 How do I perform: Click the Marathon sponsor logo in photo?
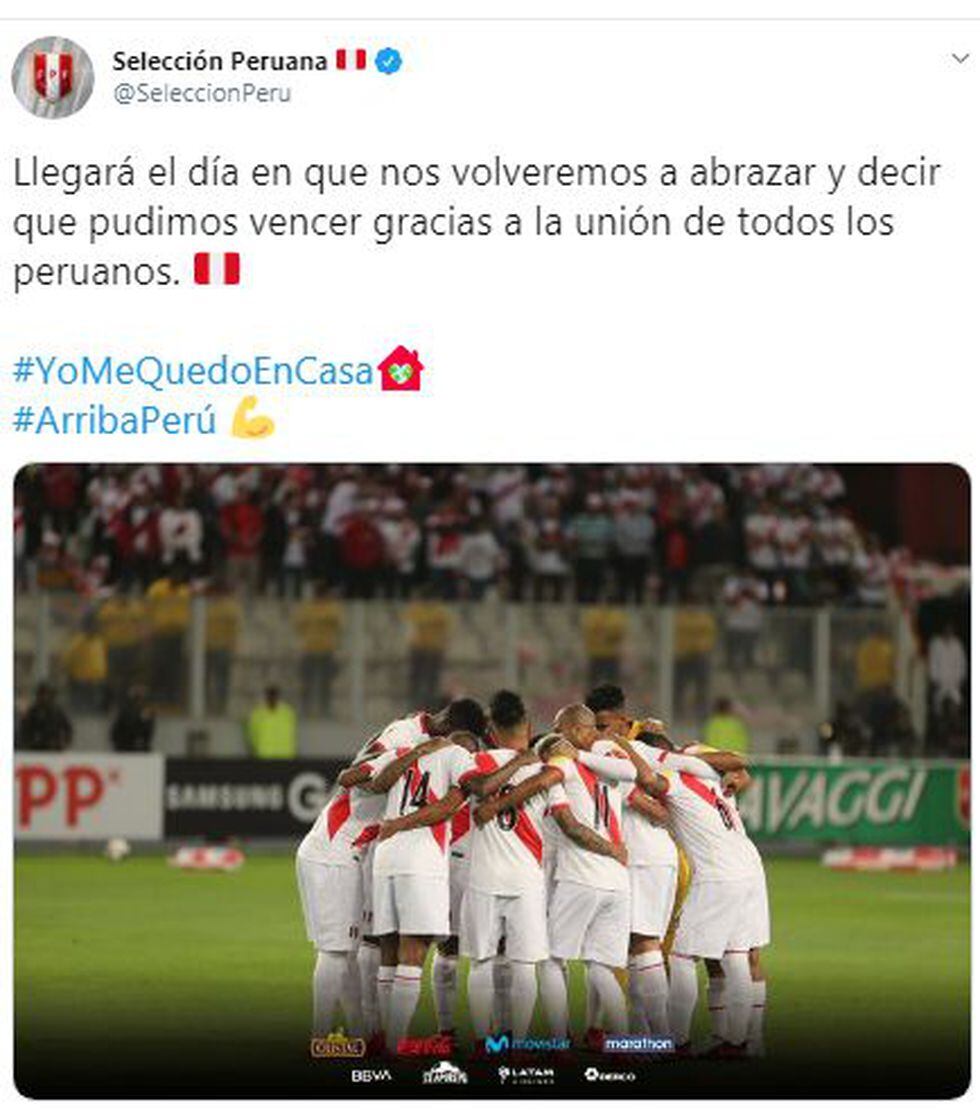[x=638, y=1044]
